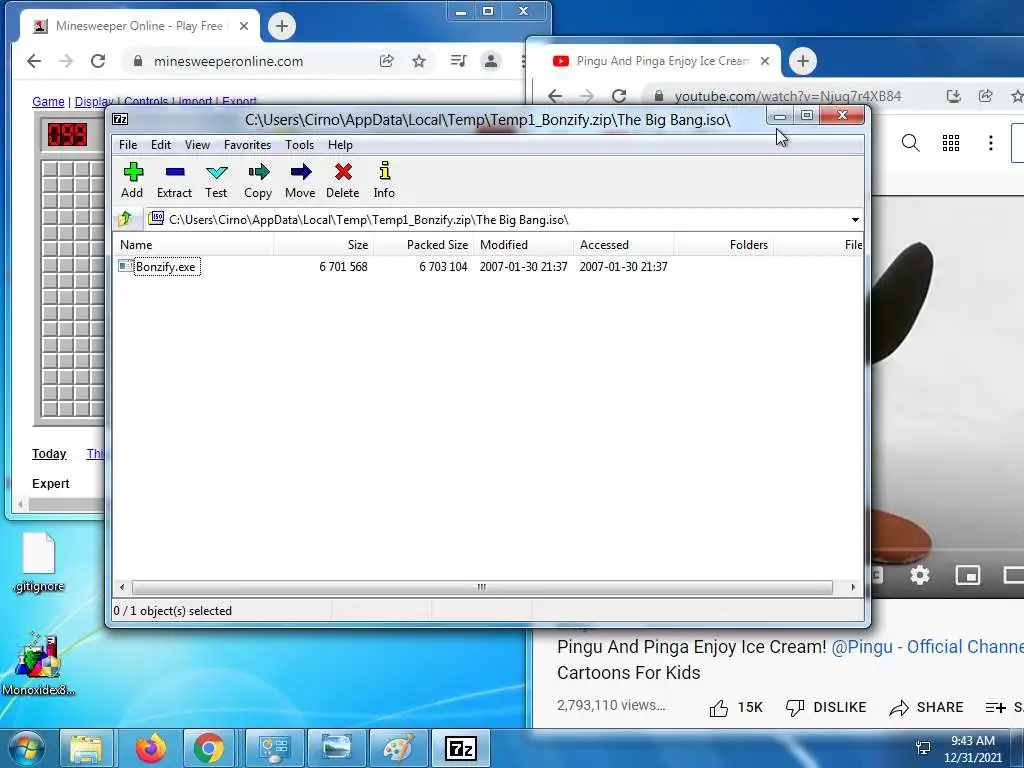1024x768 pixels.
Task: Go back in the YouTube browser window
Action: click(555, 97)
